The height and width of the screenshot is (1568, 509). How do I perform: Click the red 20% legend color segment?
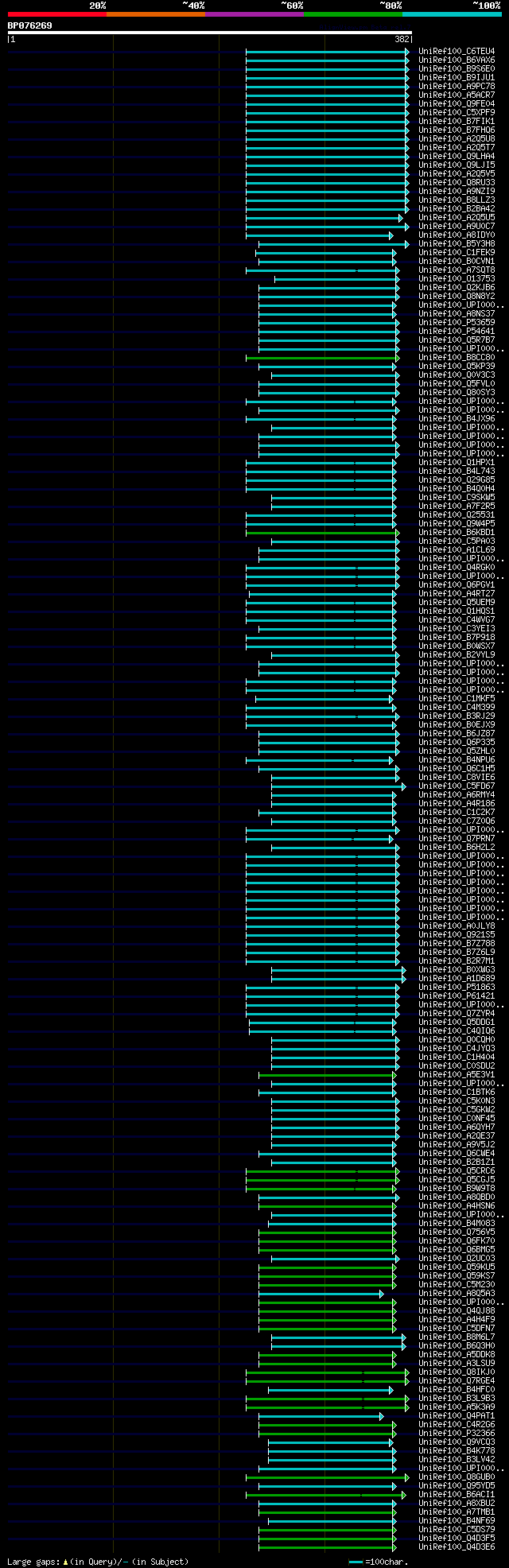[57, 14]
